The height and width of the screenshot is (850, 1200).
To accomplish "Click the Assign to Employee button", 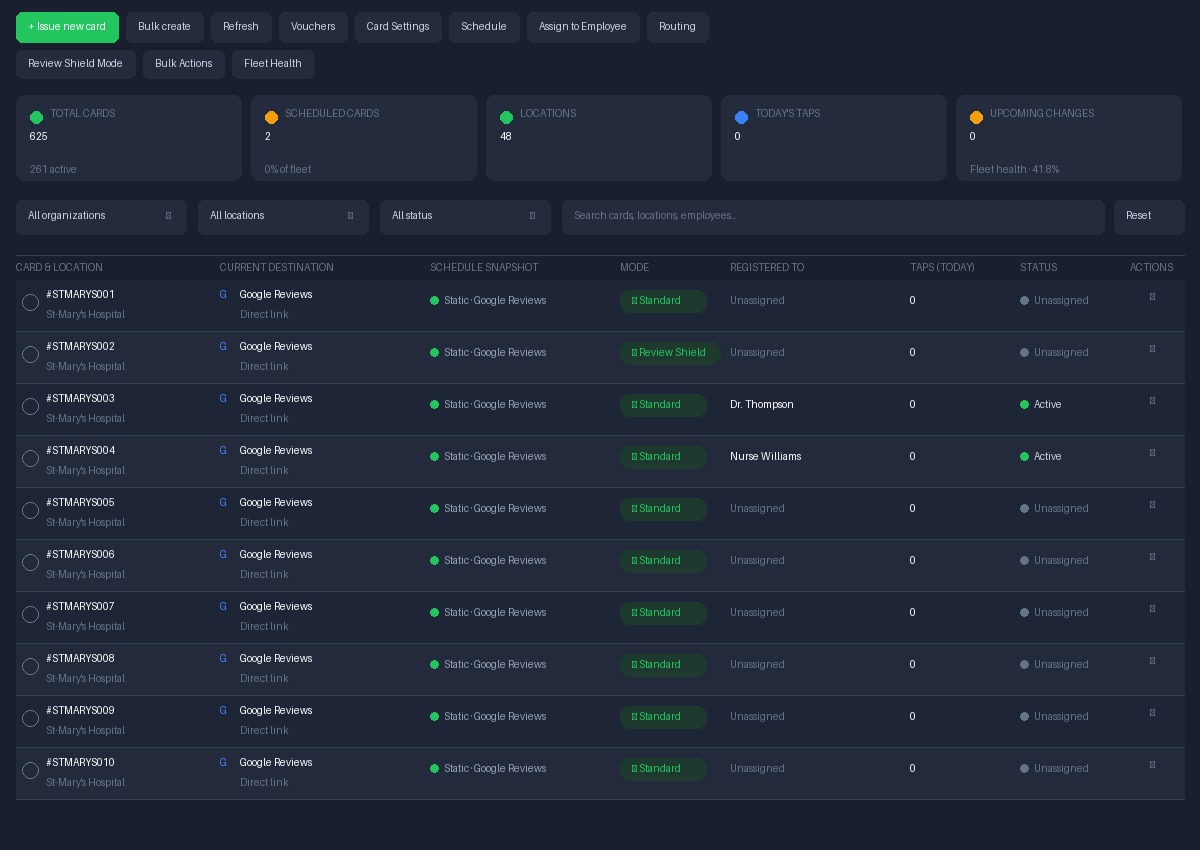I will coord(583,27).
